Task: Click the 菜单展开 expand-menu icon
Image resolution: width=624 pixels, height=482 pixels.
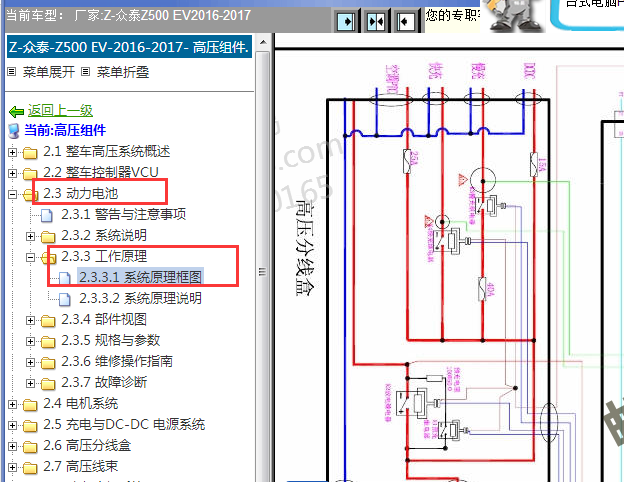Action: 12,72
